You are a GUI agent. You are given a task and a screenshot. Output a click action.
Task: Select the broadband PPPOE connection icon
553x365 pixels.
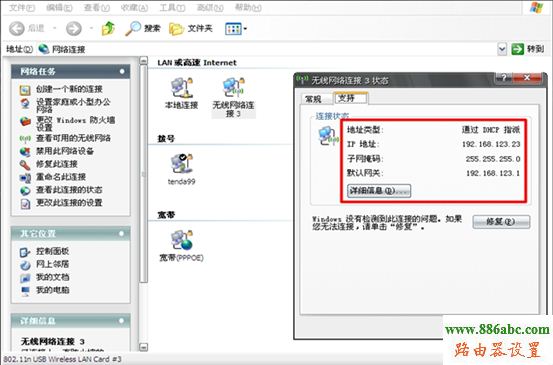pyautogui.click(x=181, y=246)
